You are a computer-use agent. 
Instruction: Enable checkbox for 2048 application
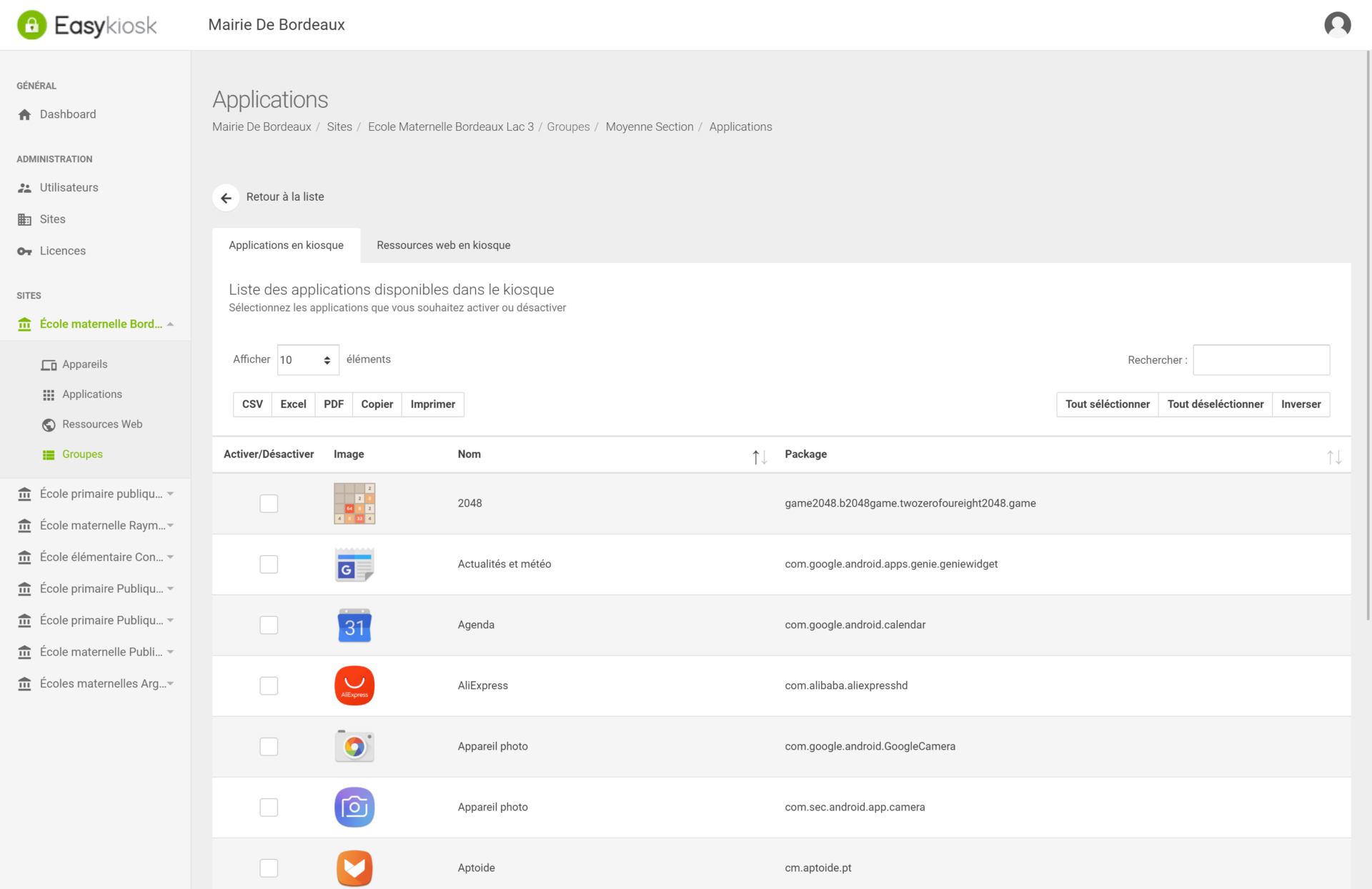(268, 503)
